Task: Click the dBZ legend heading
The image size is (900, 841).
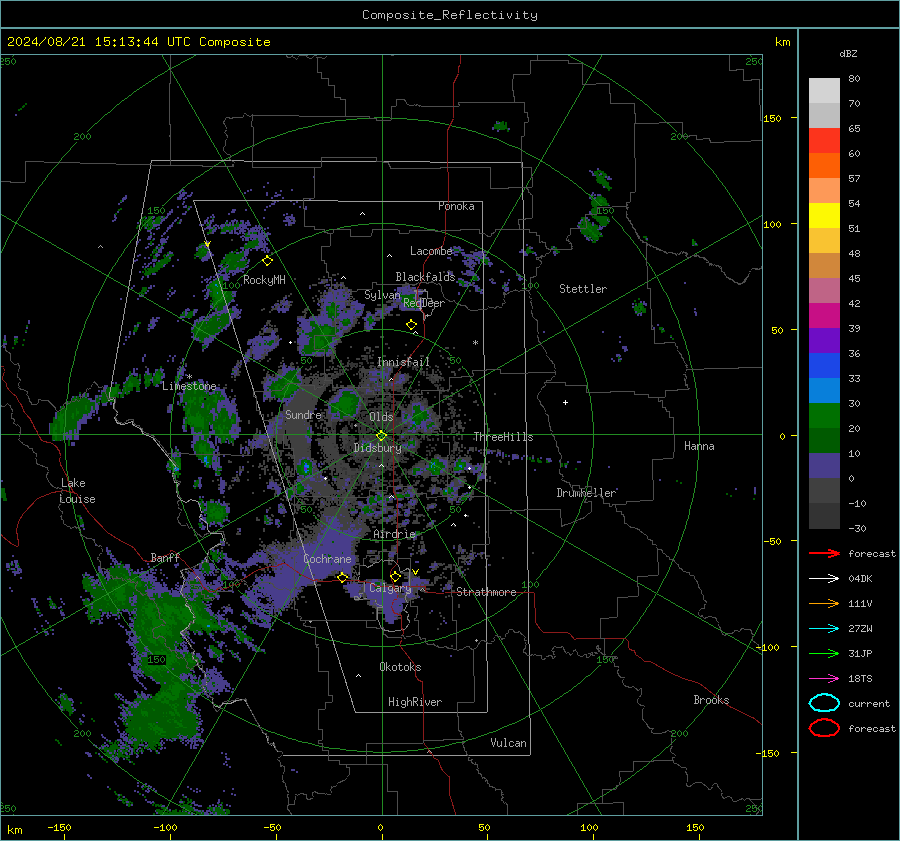Action: [848, 54]
